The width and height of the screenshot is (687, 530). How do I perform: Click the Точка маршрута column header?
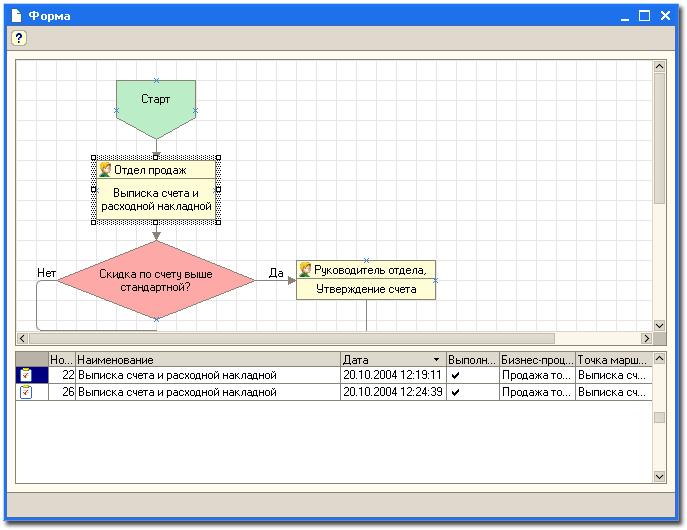[x=613, y=359]
